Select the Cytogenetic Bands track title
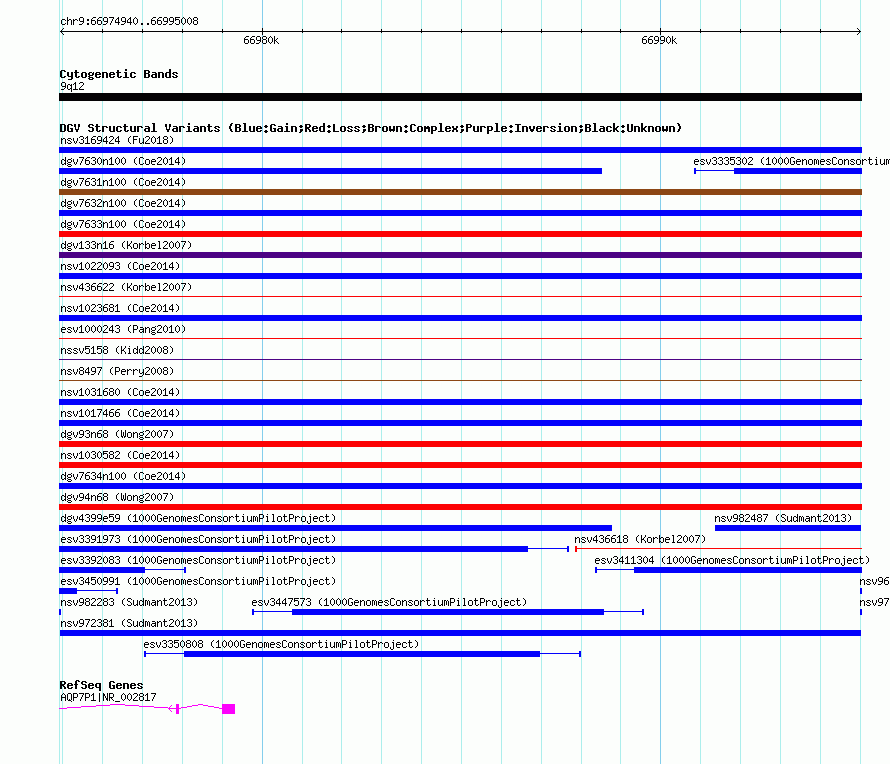 (x=119, y=74)
